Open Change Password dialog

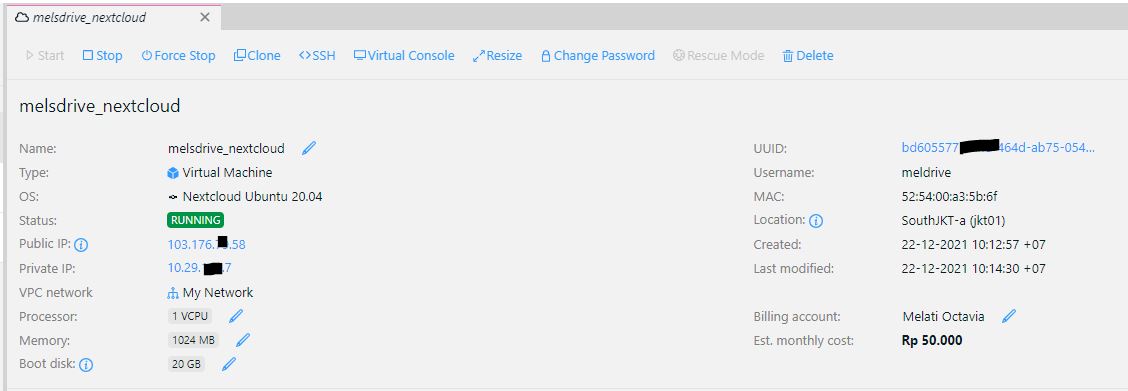coord(597,55)
